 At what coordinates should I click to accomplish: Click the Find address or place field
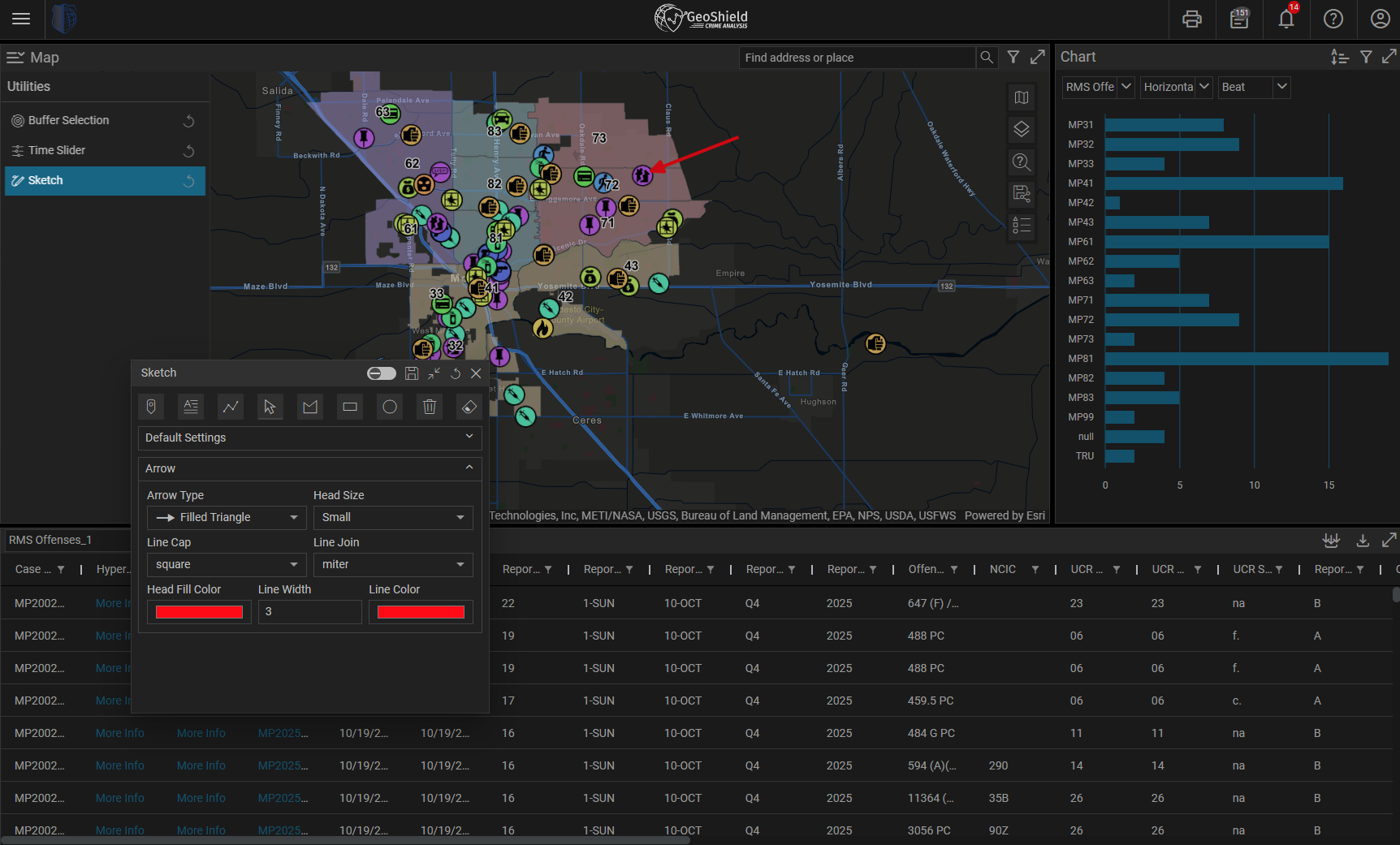coord(857,58)
